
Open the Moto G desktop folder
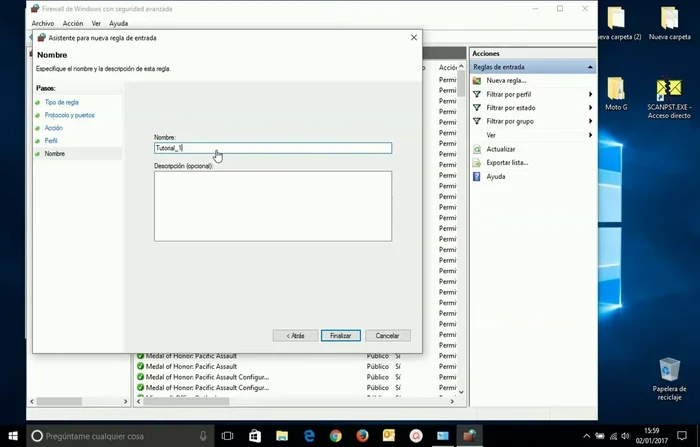[616, 91]
